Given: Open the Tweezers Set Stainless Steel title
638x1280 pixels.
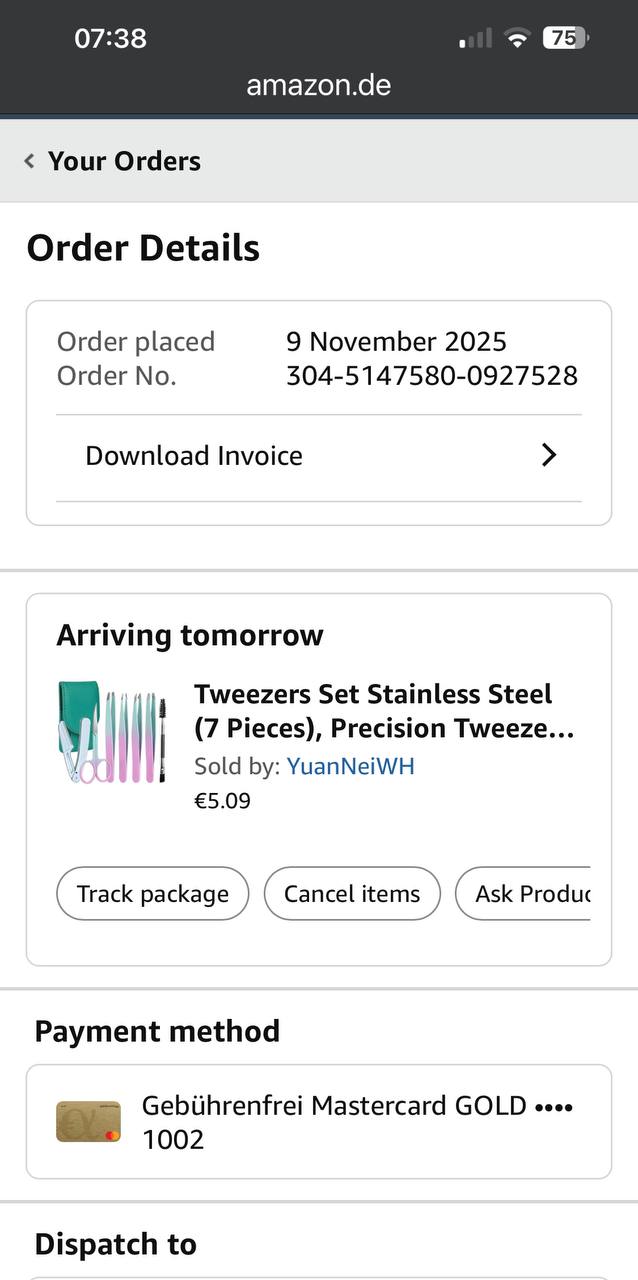Looking at the screenshot, I should 384,710.
